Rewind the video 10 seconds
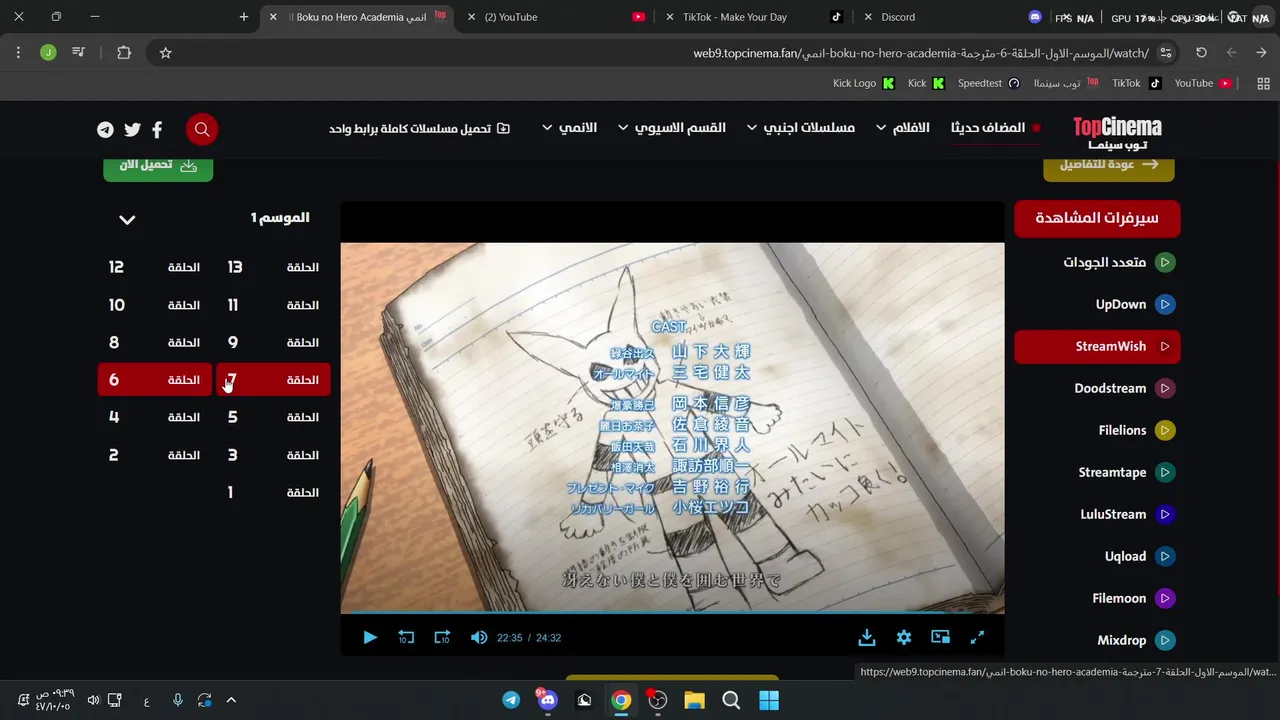 [406, 637]
